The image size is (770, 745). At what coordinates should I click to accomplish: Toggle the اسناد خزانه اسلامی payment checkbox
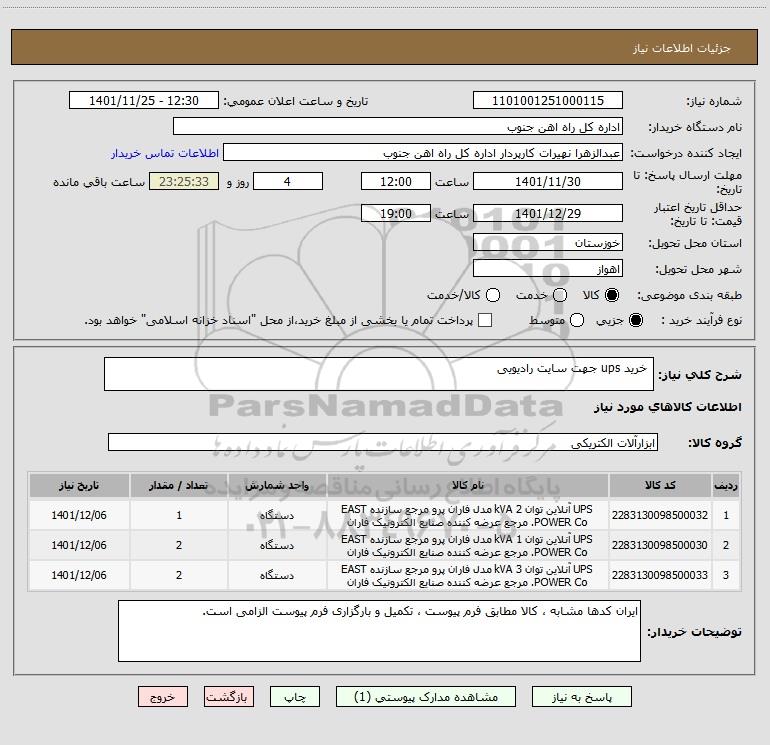click(485, 320)
